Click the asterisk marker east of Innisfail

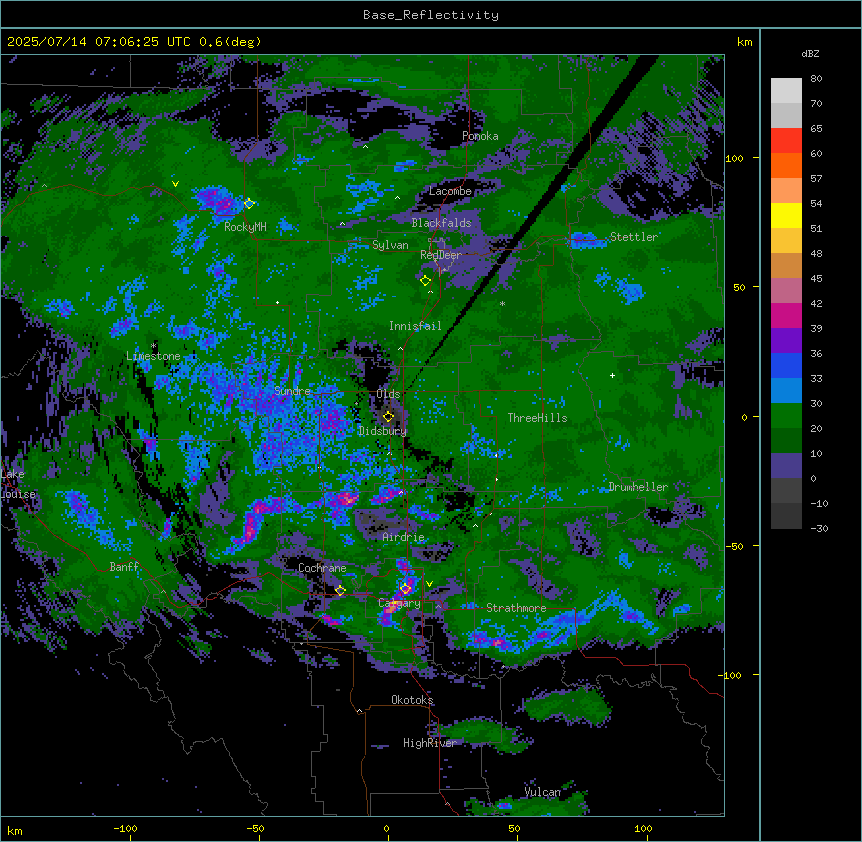[502, 303]
